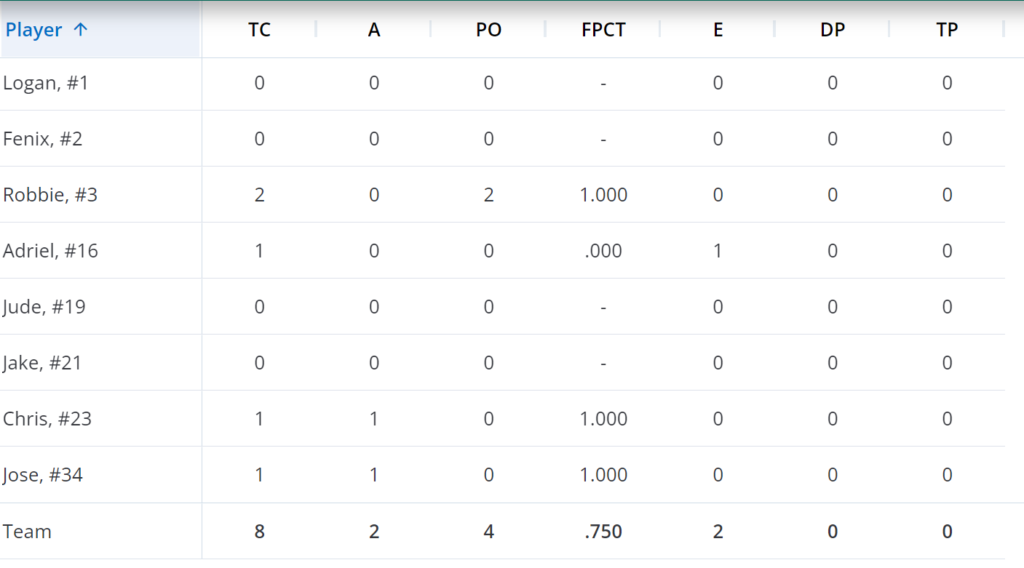Select Jude, #19 player name
The height and width of the screenshot is (568, 1024).
tap(44, 307)
